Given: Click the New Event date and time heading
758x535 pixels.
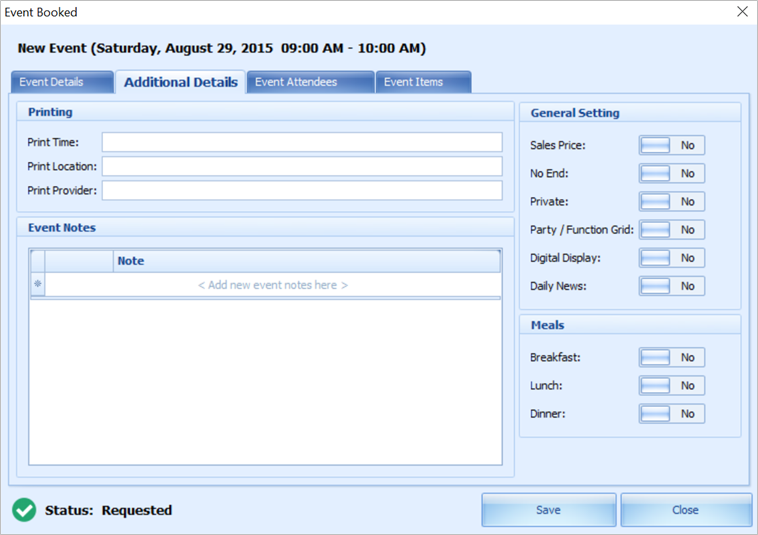Looking at the screenshot, I should tap(222, 48).
